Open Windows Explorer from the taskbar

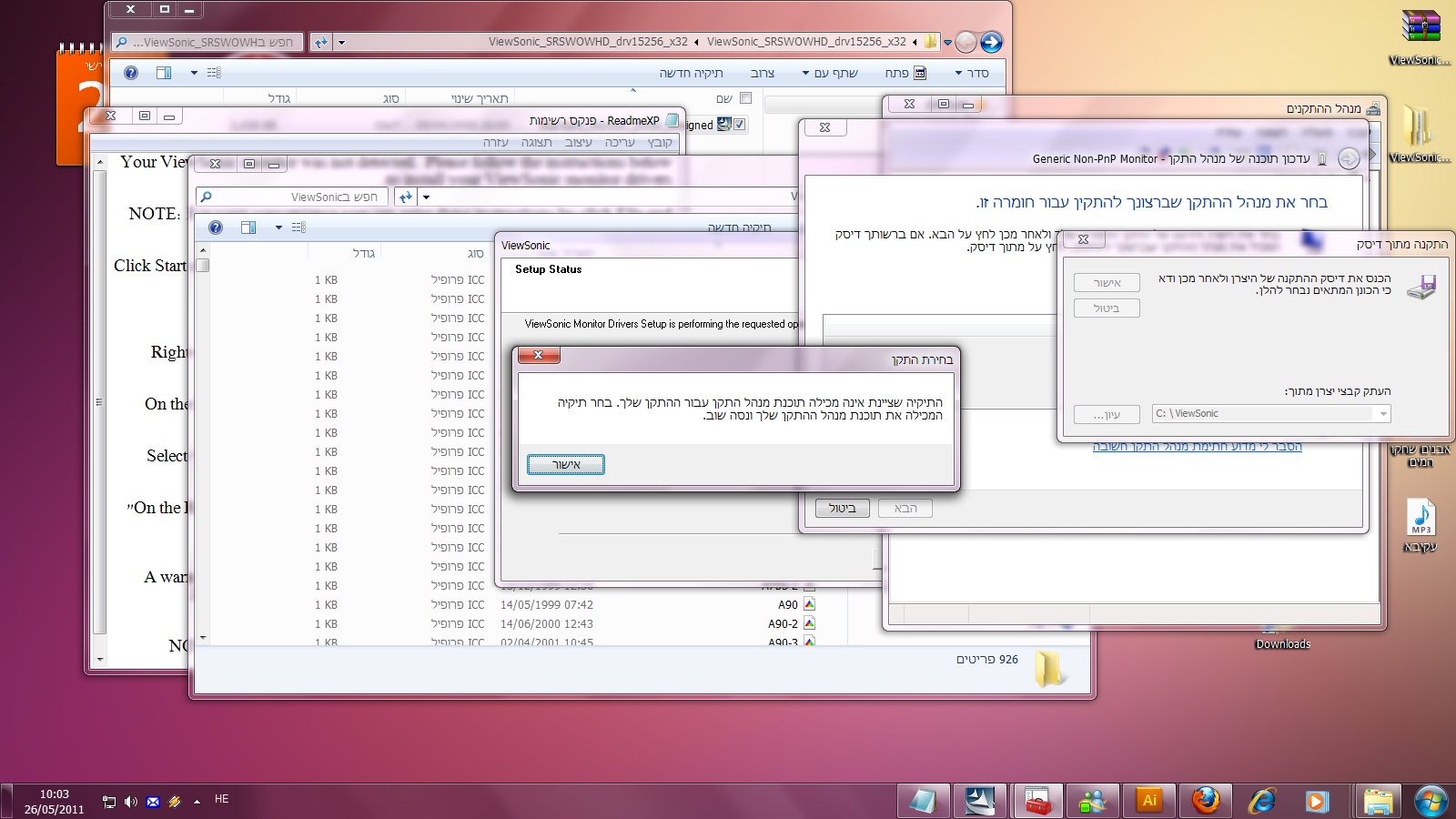1378,801
